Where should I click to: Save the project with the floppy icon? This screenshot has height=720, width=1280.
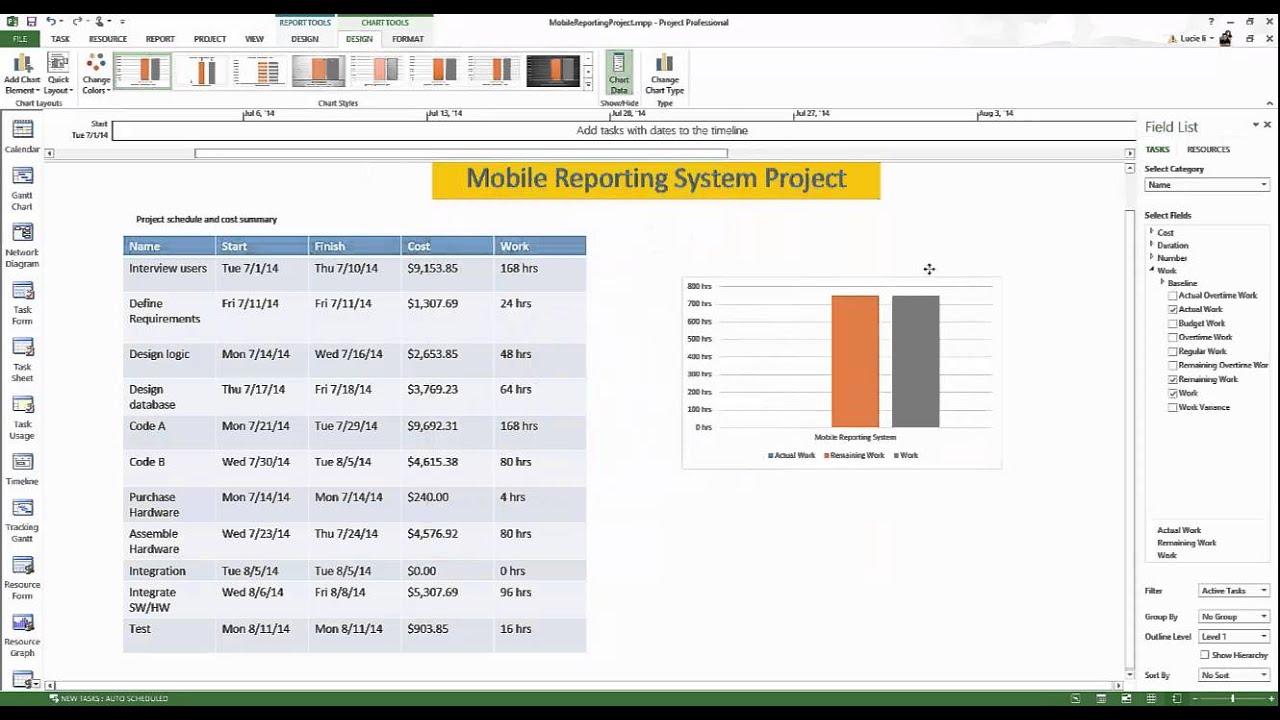click(x=31, y=21)
